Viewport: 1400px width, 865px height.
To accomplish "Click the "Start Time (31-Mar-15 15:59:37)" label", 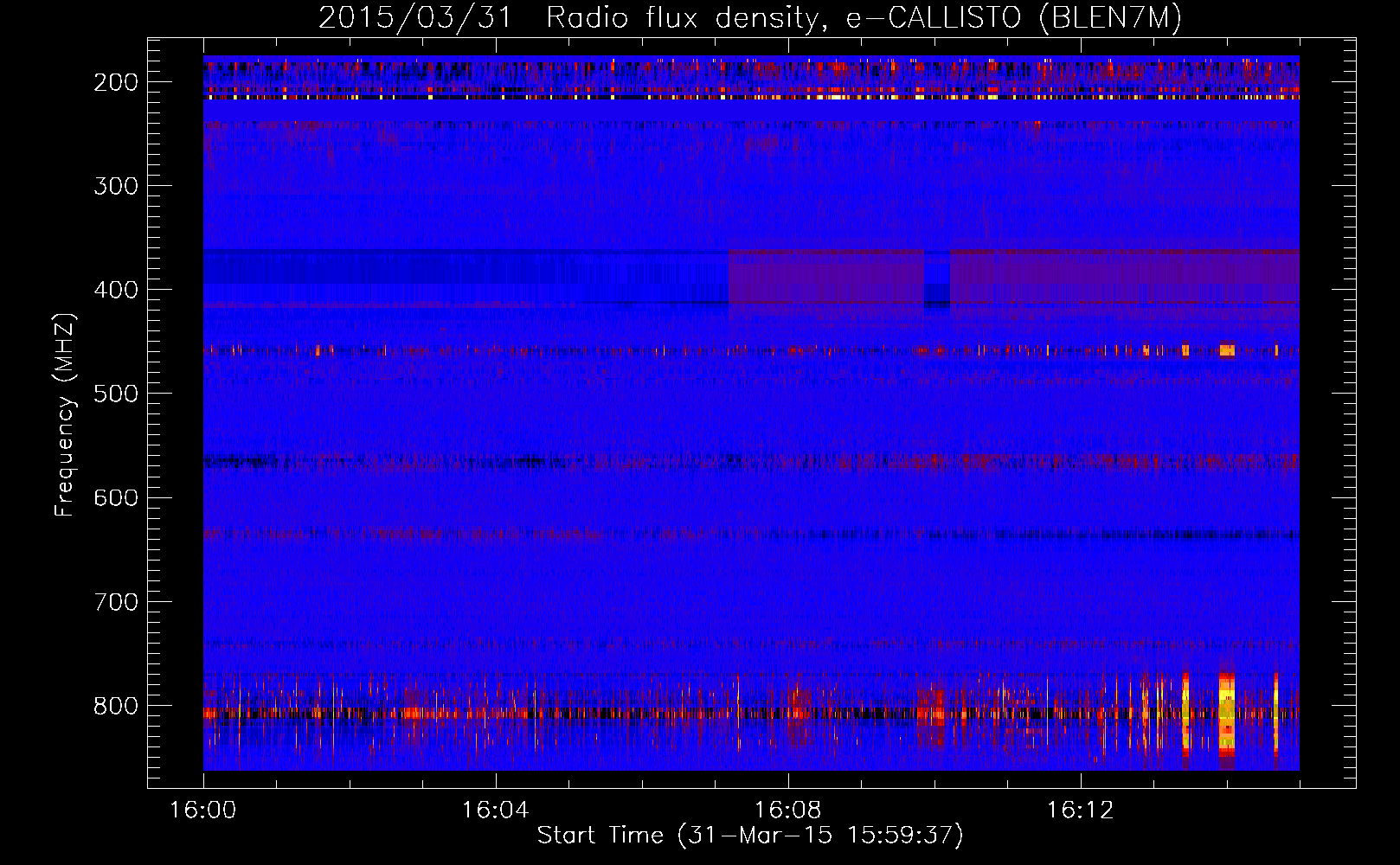I will [750, 836].
